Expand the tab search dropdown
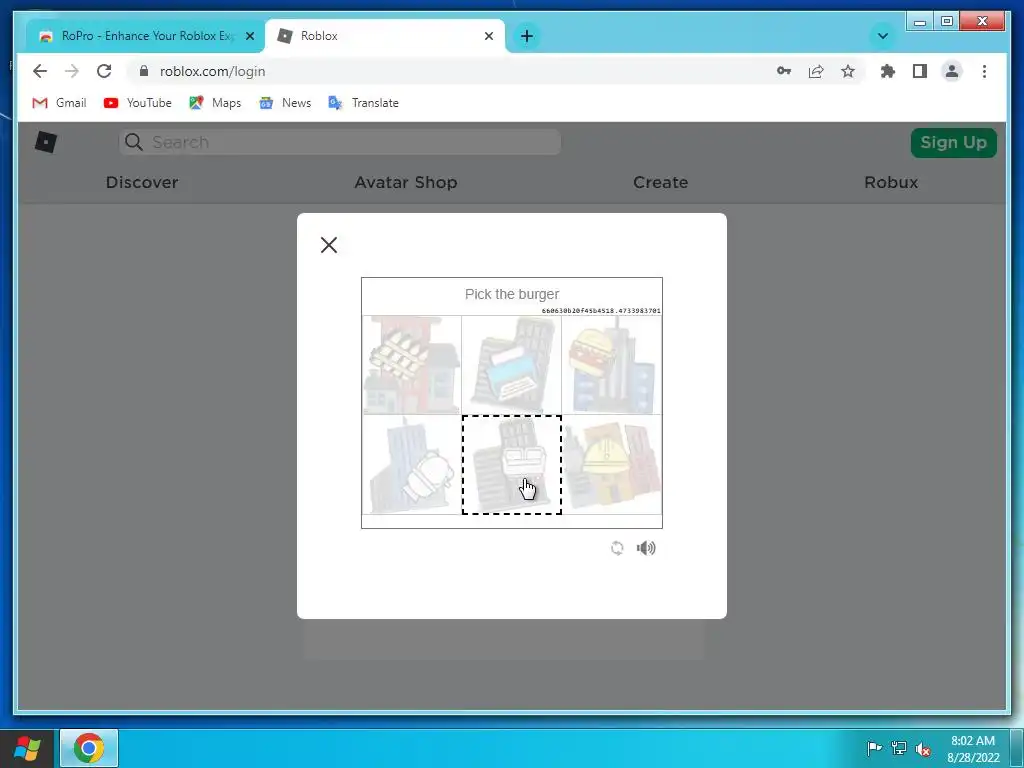1024x768 pixels. tap(882, 36)
